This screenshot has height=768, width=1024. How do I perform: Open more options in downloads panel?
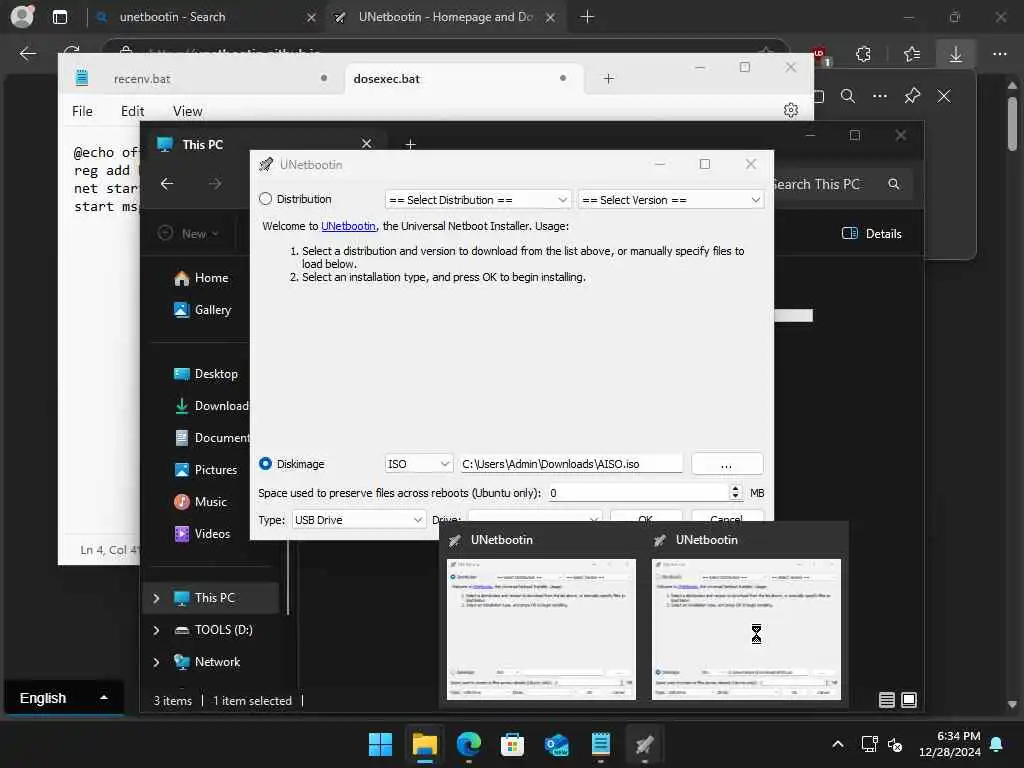coord(880,97)
